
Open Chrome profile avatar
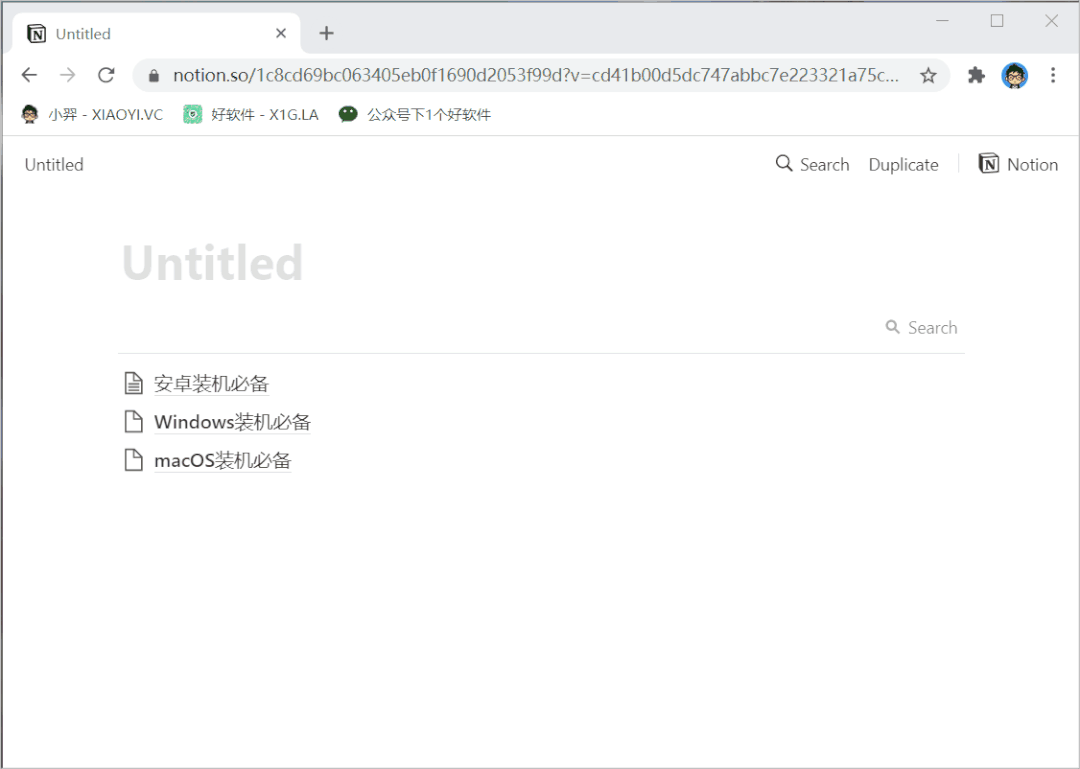[x=1015, y=75]
